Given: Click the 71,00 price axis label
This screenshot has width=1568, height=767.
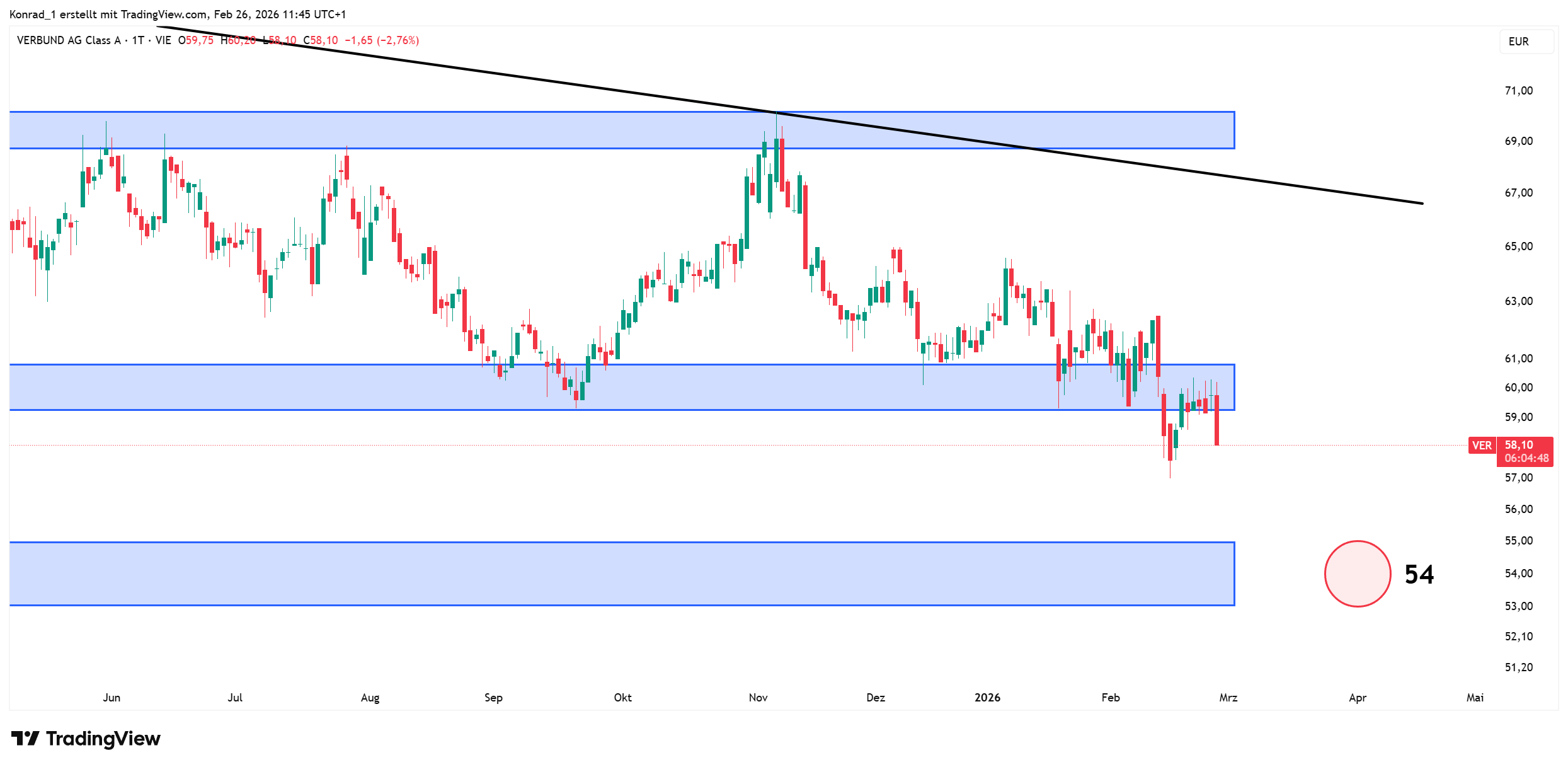Looking at the screenshot, I should pyautogui.click(x=1518, y=91).
